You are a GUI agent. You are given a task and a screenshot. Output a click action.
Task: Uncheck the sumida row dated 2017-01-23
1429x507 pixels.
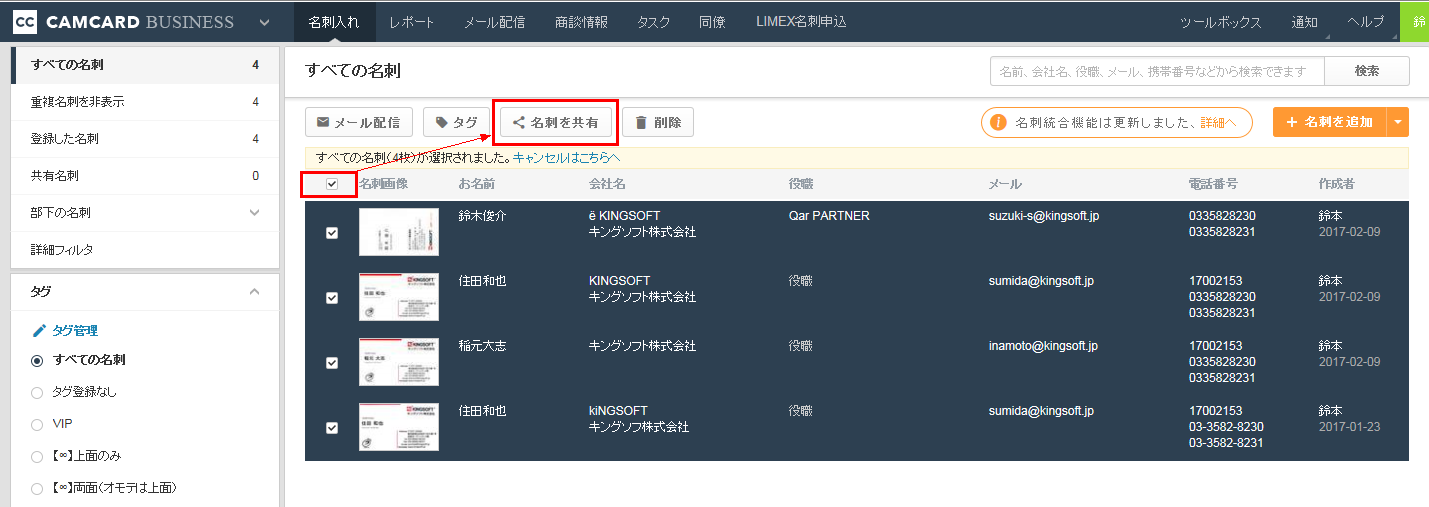(x=332, y=427)
